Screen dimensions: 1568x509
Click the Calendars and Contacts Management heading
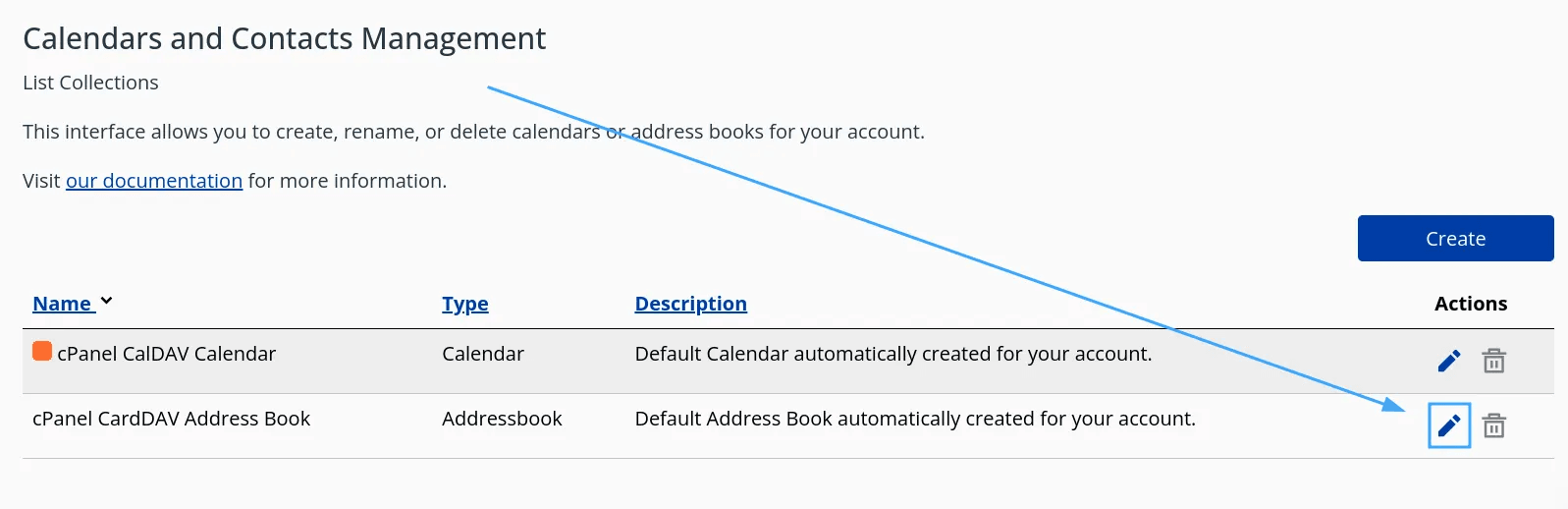tap(284, 38)
